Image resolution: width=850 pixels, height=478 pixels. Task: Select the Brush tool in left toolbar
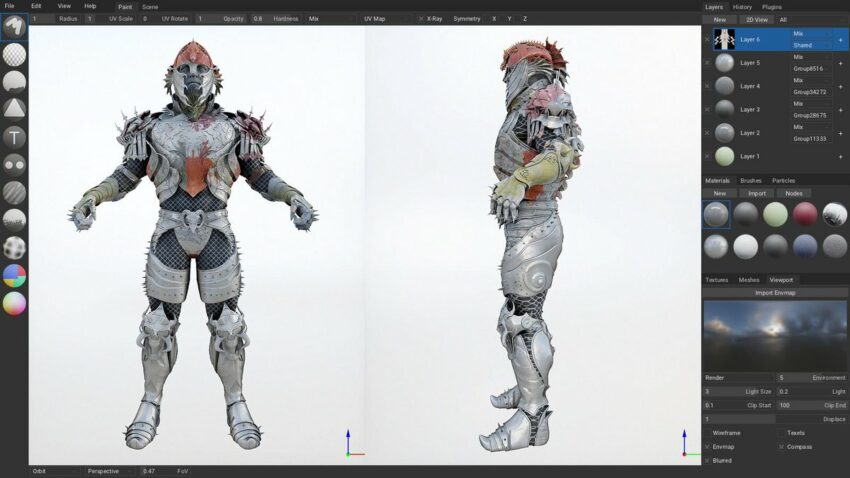pyautogui.click(x=14, y=28)
